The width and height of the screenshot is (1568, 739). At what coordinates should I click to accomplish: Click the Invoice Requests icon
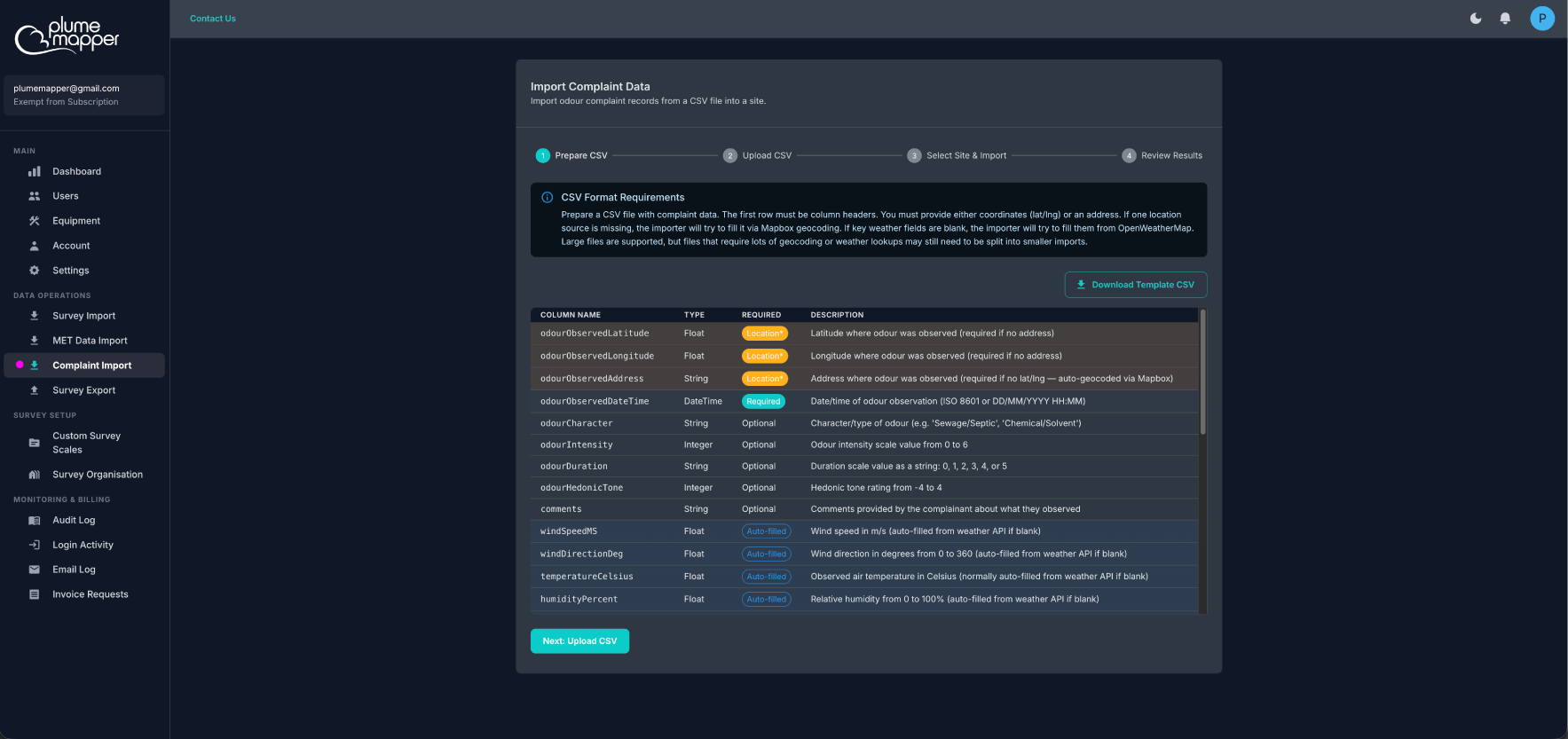point(35,594)
